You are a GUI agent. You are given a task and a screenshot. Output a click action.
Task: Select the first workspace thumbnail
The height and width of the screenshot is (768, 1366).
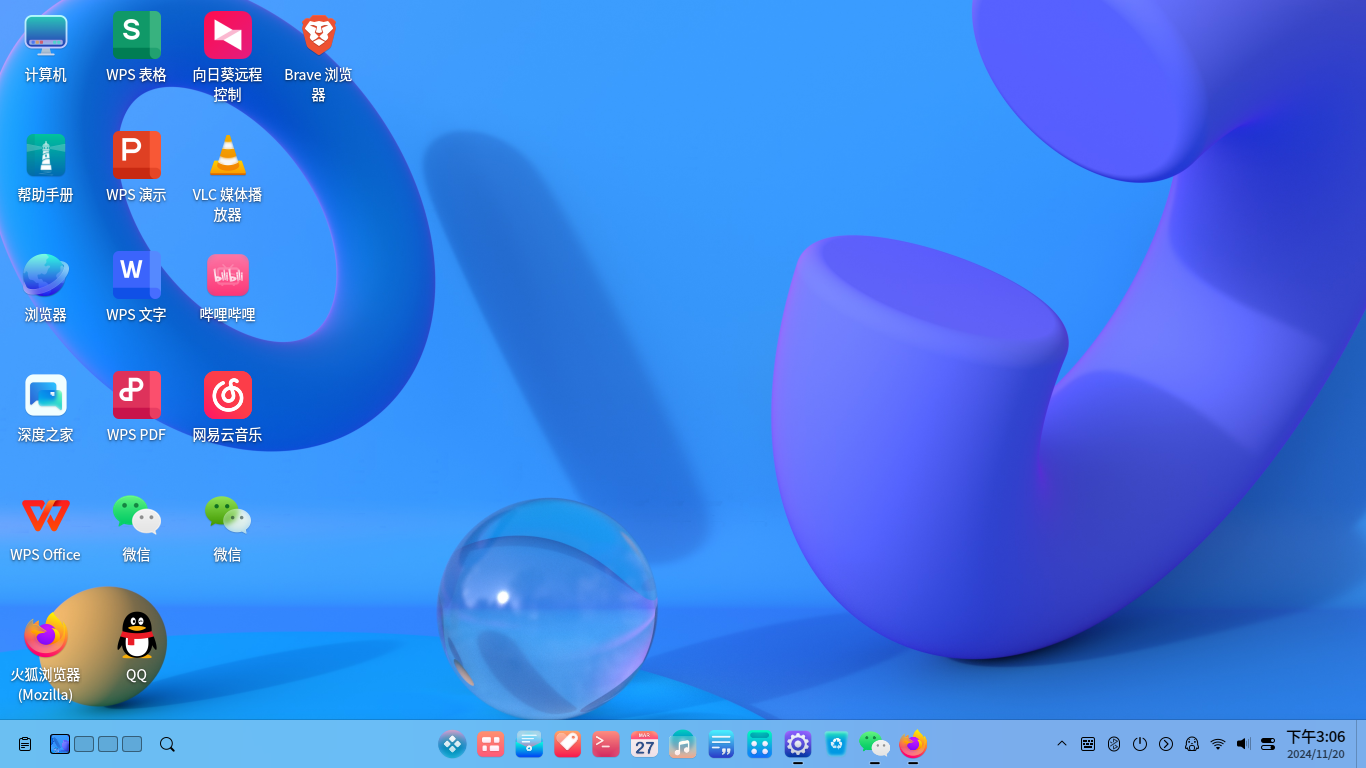tap(60, 744)
